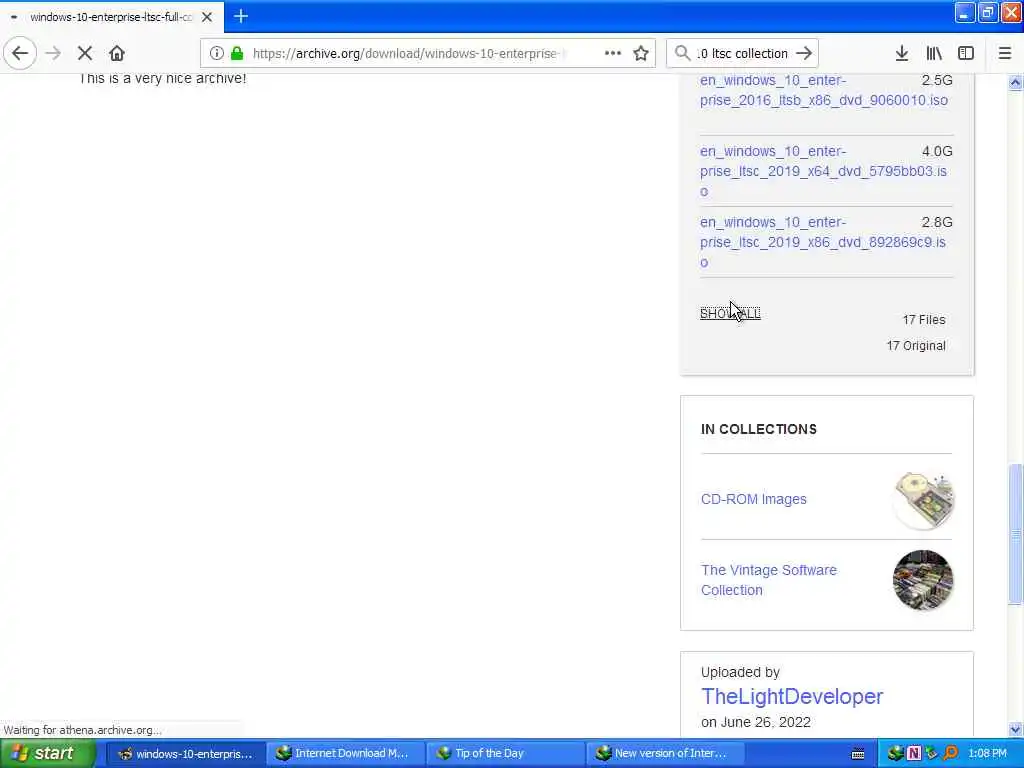Viewport: 1024px width, 768px height.
Task: Stop loading the current page
Action: point(85,53)
